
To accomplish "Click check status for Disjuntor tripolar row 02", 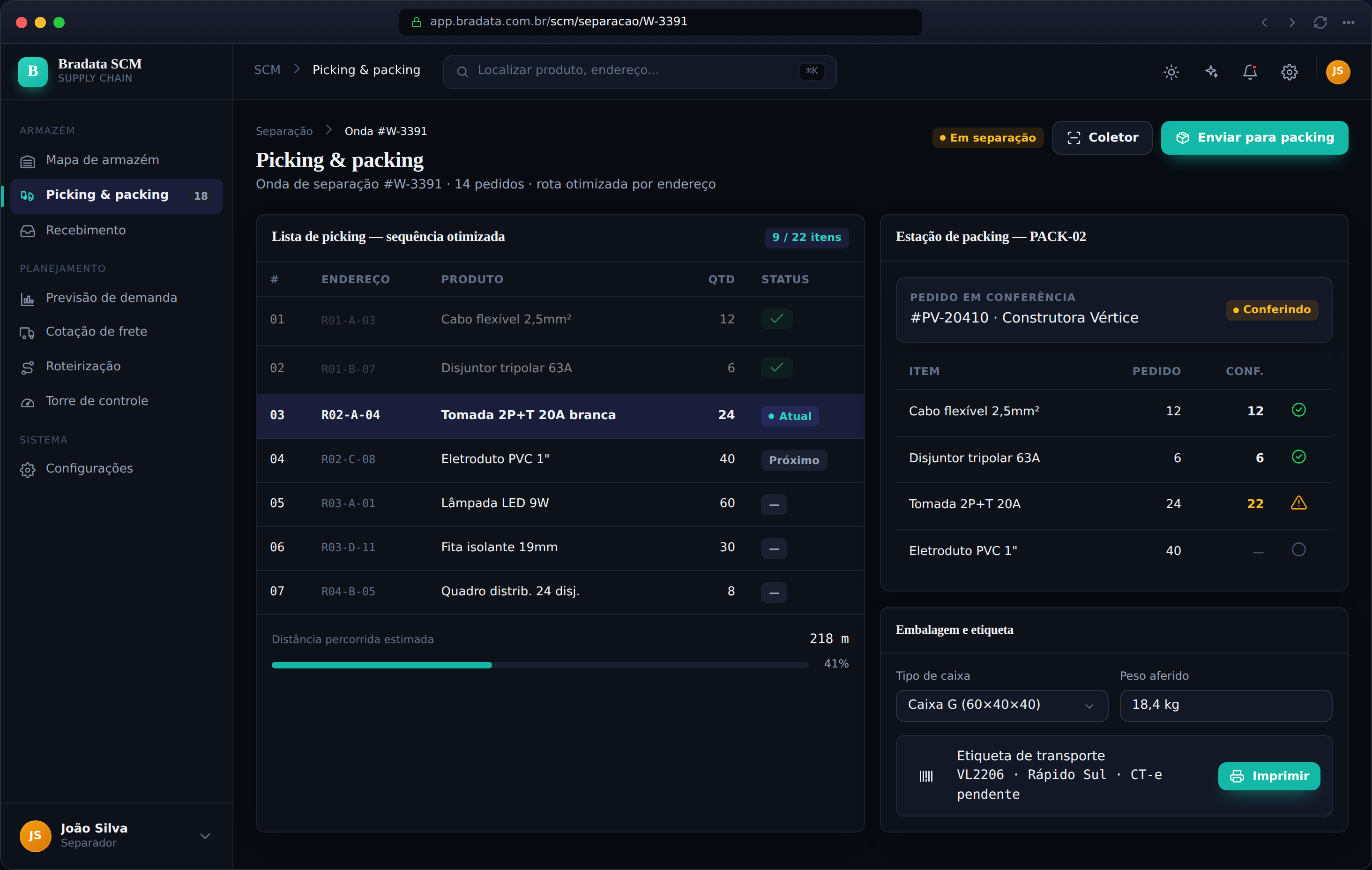I will [776, 367].
